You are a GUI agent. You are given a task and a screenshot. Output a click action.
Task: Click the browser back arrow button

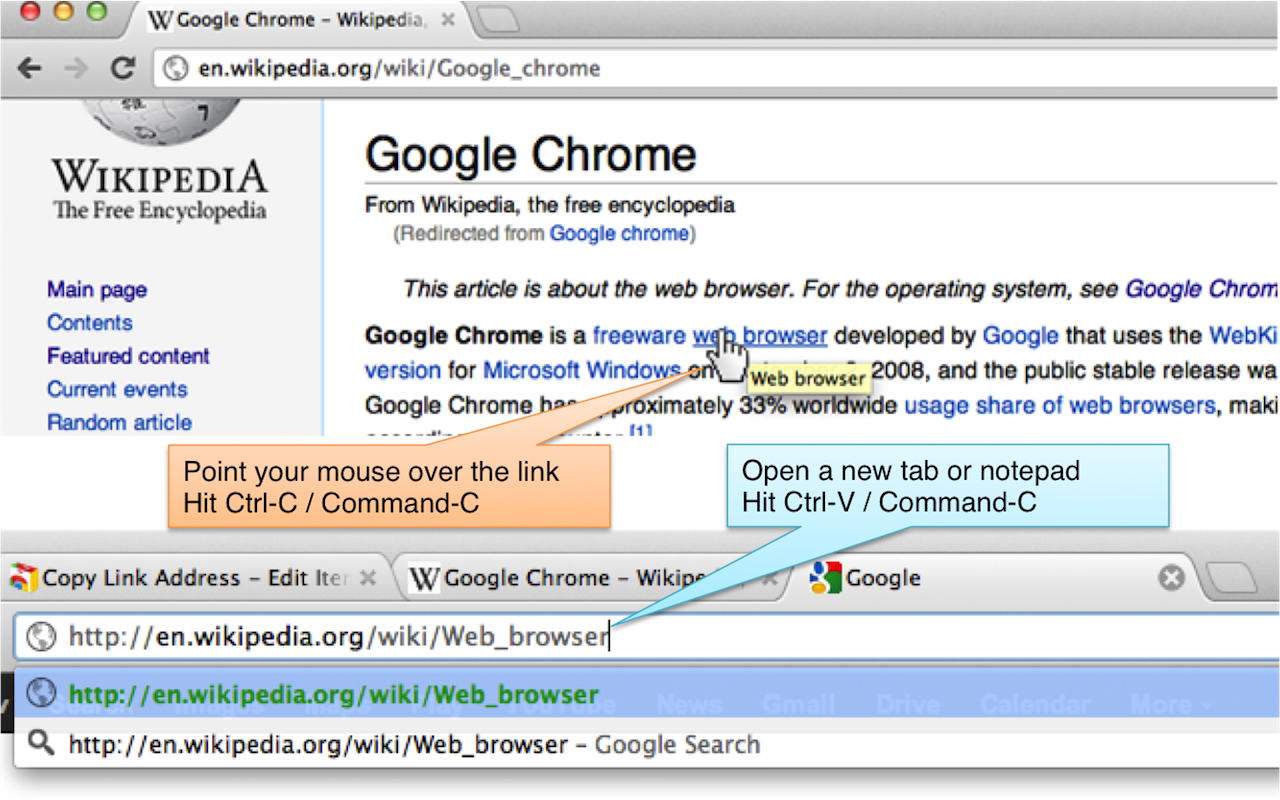(29, 68)
